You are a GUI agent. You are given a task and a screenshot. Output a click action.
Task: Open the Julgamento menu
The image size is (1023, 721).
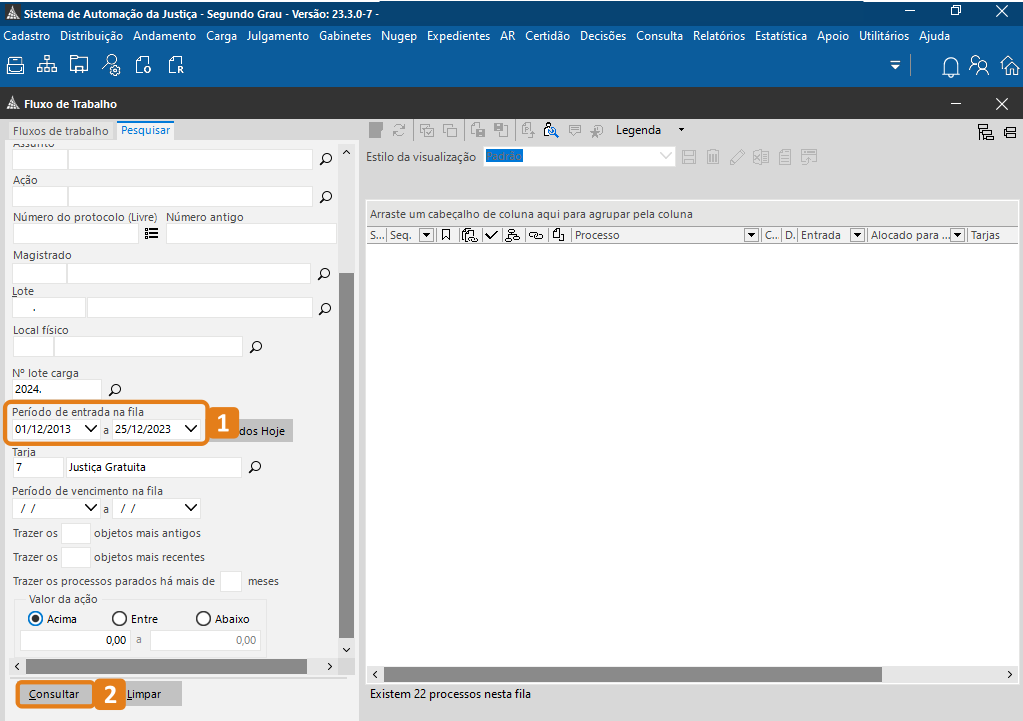tap(278, 36)
